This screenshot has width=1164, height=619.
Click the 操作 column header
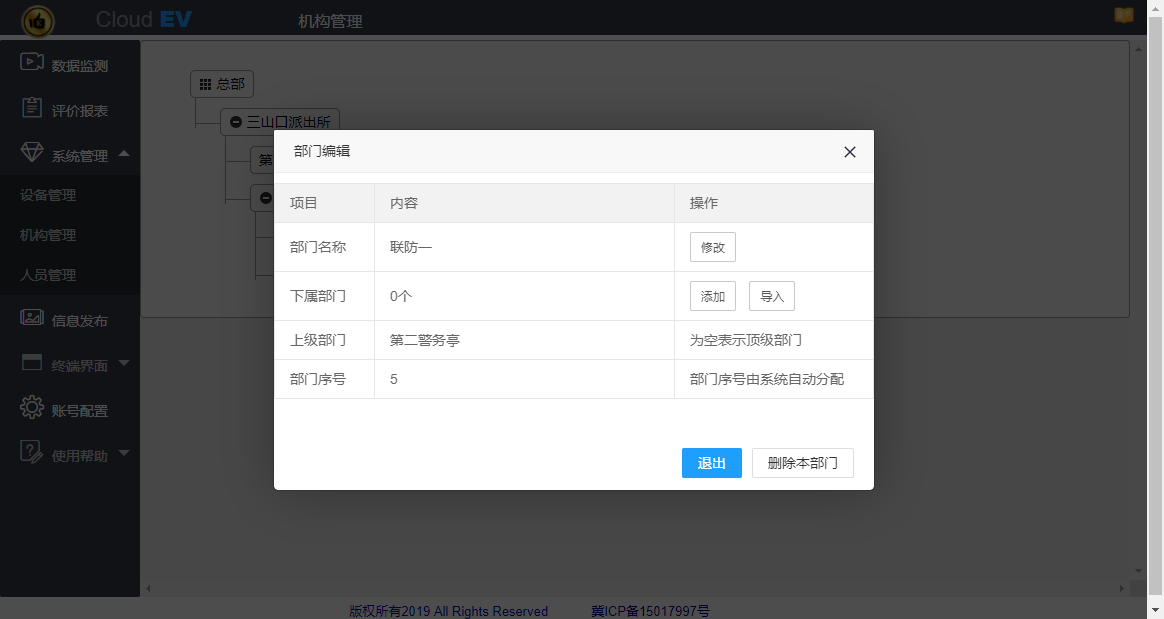pyautogui.click(x=704, y=203)
